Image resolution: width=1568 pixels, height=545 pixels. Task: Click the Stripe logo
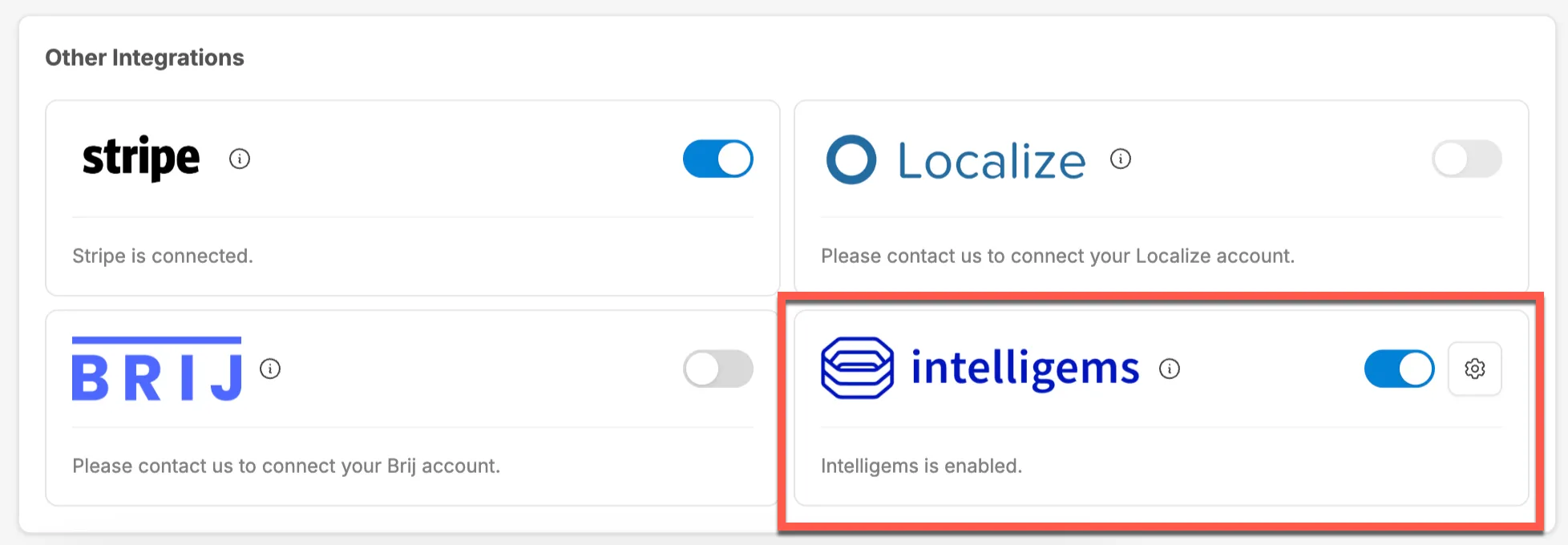click(x=141, y=158)
